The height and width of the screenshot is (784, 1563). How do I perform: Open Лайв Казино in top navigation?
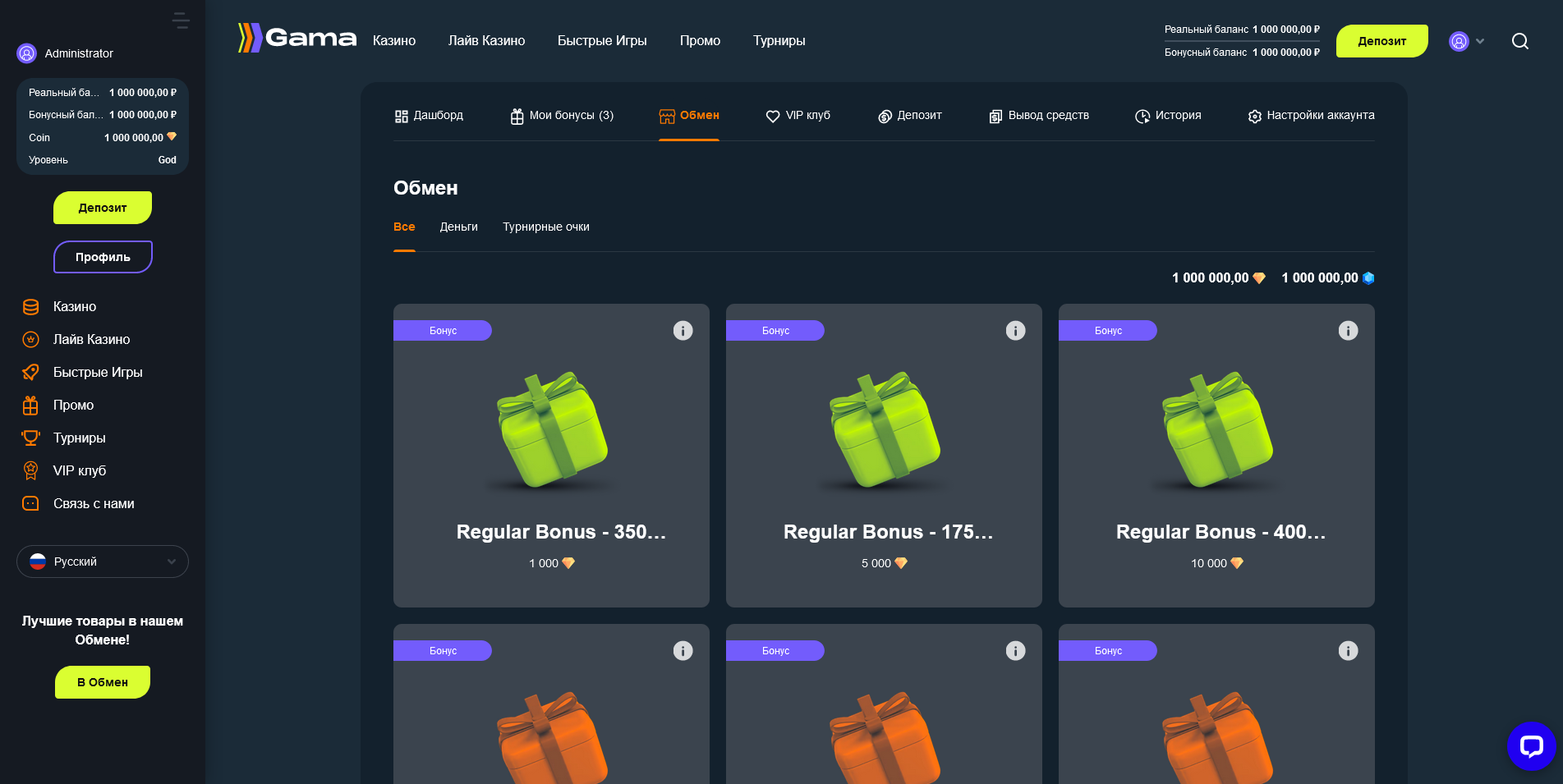[x=486, y=41]
